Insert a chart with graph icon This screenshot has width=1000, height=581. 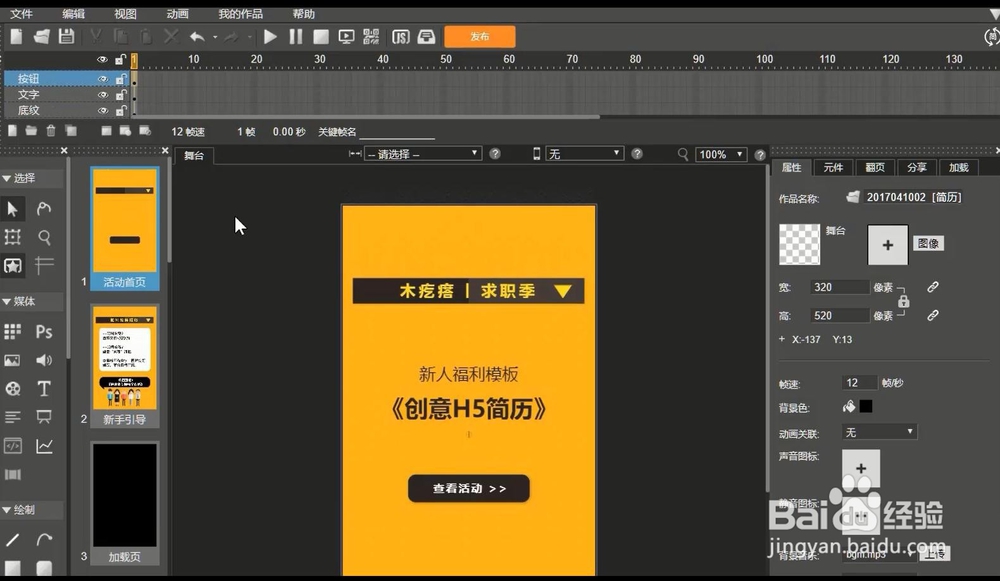point(44,446)
